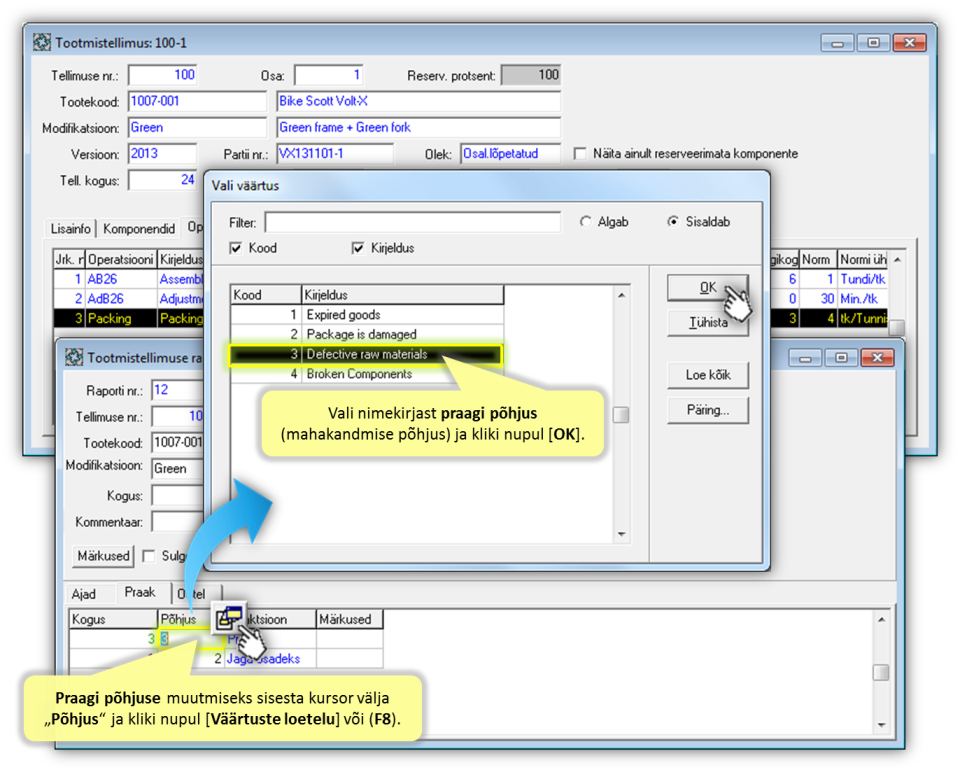This screenshot has height=772, width=960.
Task: Select the Algab radio button
Action: pyautogui.click(x=586, y=222)
